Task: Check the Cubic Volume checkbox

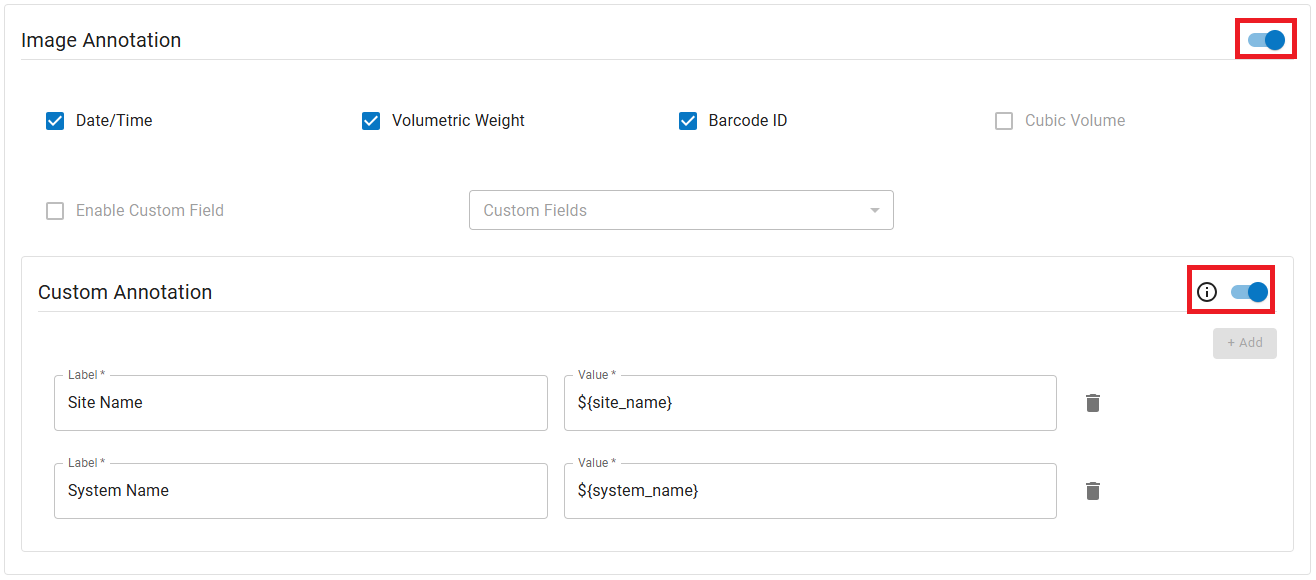Action: [x=1004, y=121]
